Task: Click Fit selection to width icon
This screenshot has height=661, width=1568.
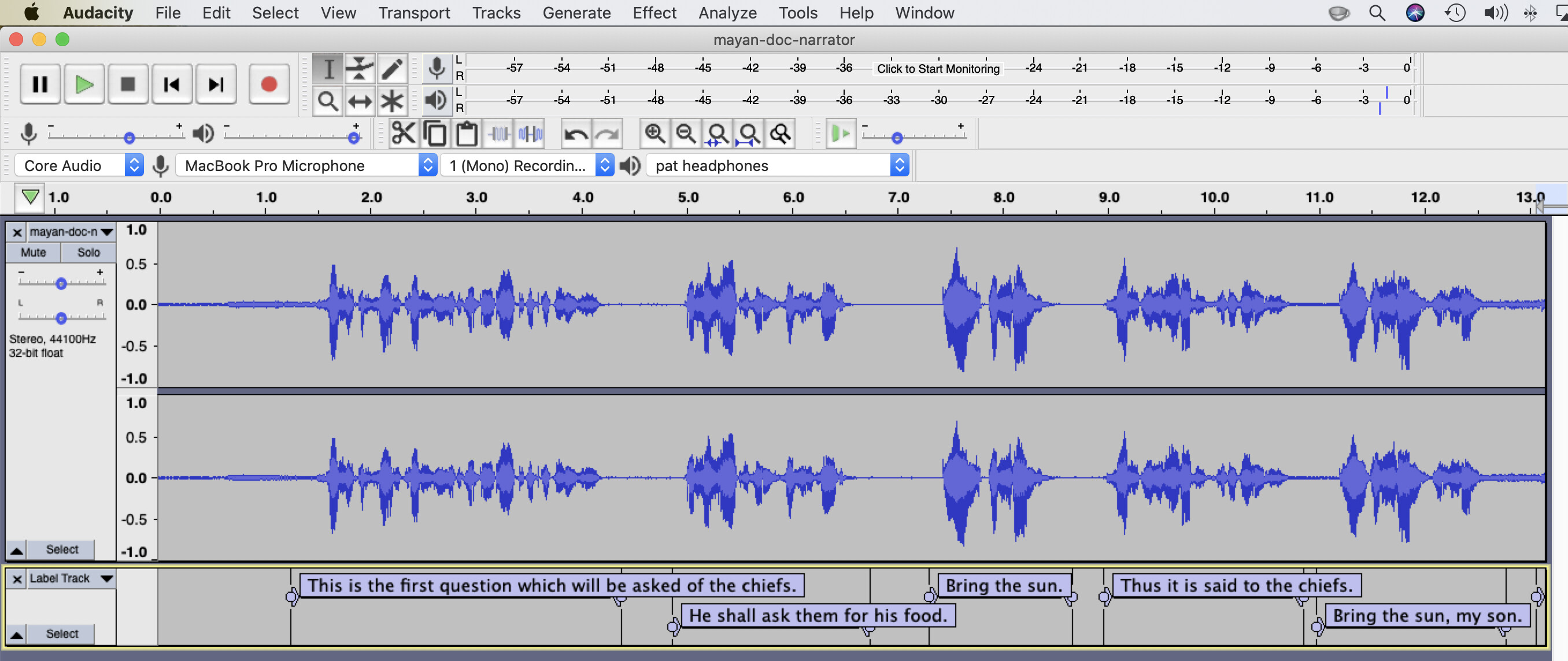Action: pos(718,134)
